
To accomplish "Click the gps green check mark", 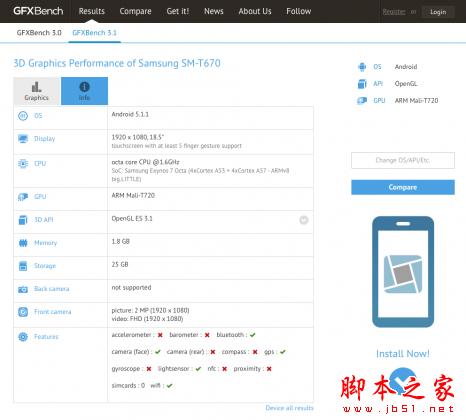I will (283, 352).
